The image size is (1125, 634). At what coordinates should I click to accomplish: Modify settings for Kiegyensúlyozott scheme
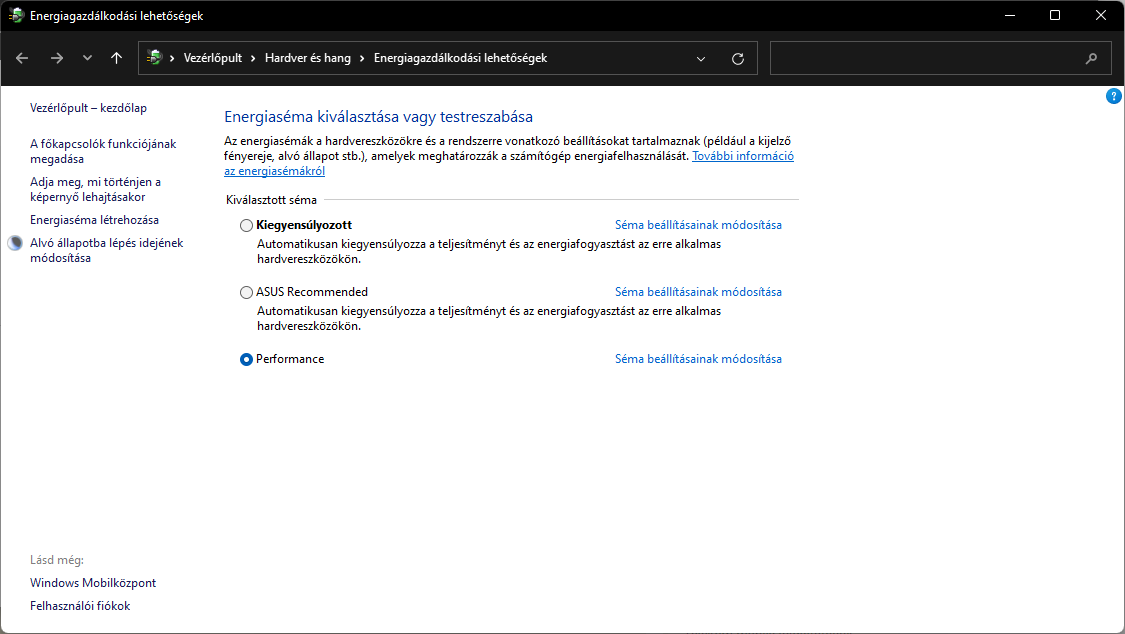[698, 225]
